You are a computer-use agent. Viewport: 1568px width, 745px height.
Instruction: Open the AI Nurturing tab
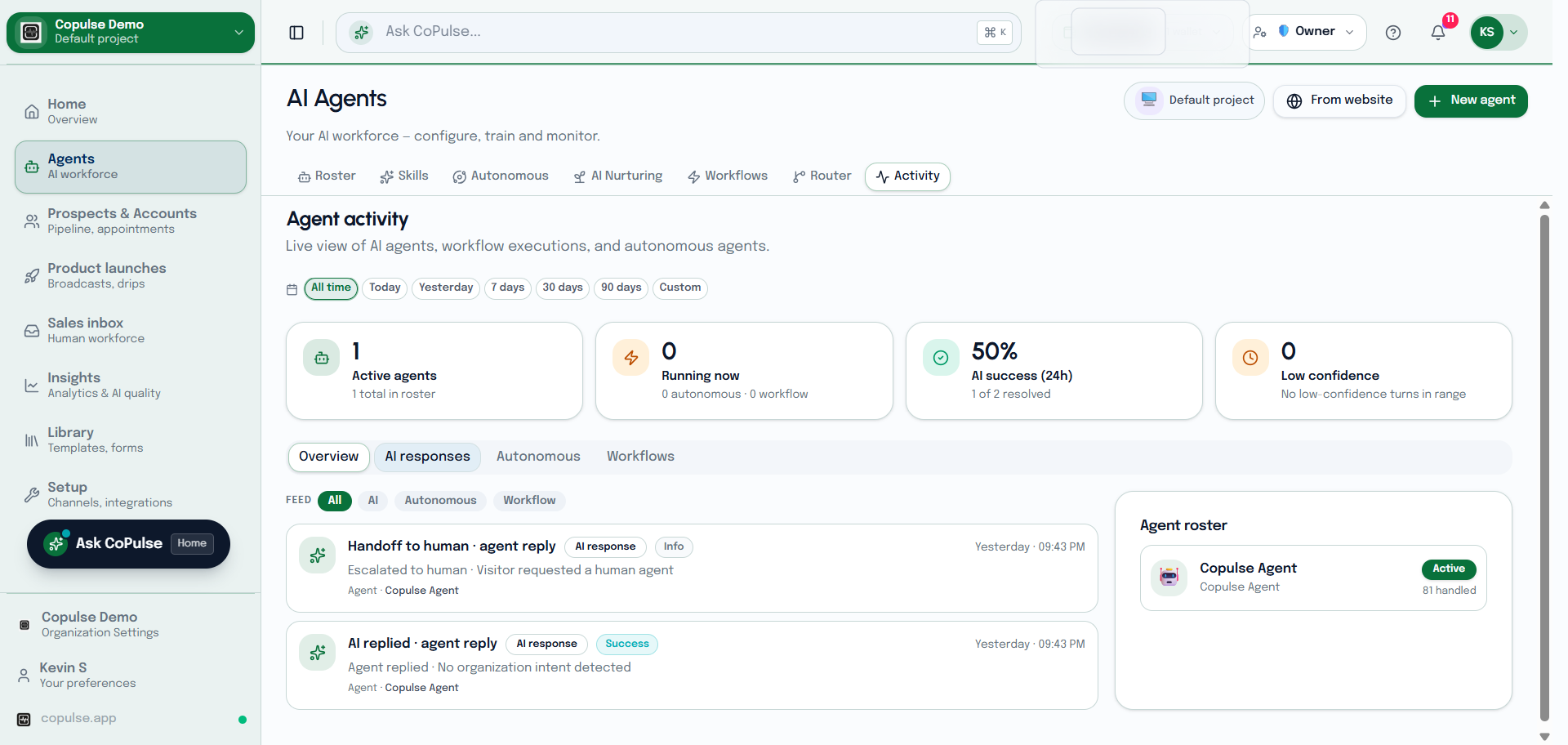pos(618,176)
